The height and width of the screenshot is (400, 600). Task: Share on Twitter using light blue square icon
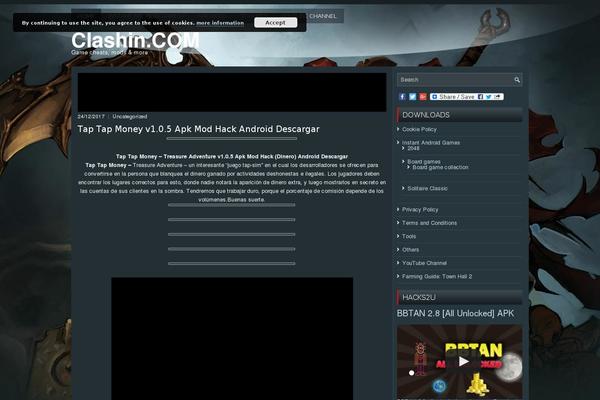(x=412, y=96)
